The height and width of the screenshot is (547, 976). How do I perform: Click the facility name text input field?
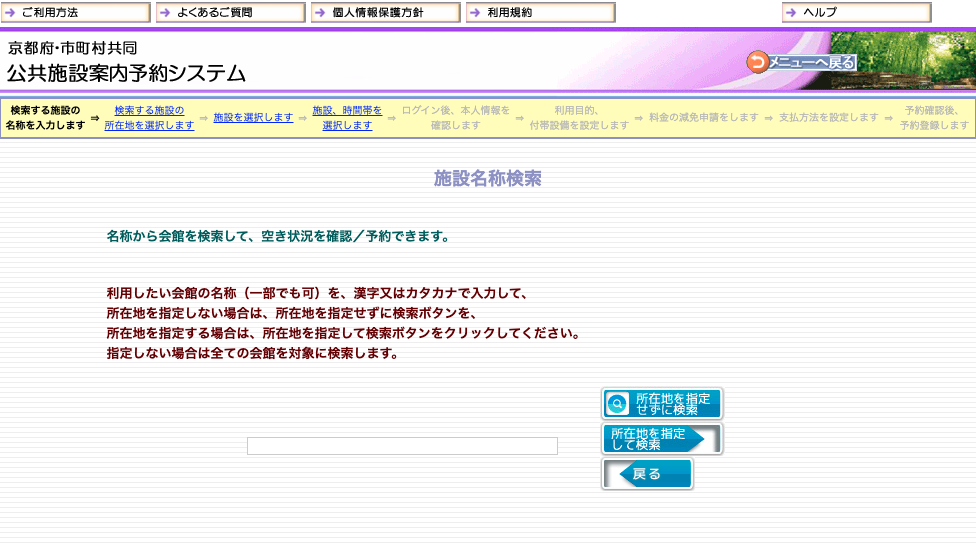coord(402,446)
